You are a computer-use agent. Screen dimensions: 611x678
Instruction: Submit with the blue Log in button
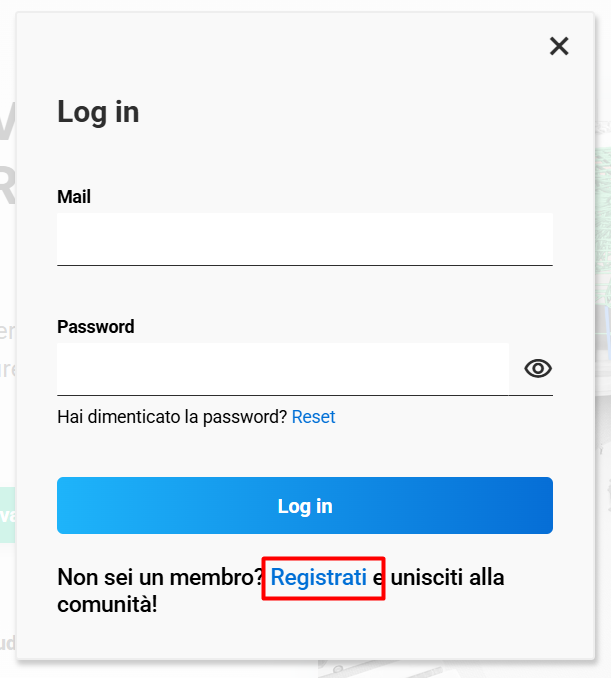coord(305,505)
